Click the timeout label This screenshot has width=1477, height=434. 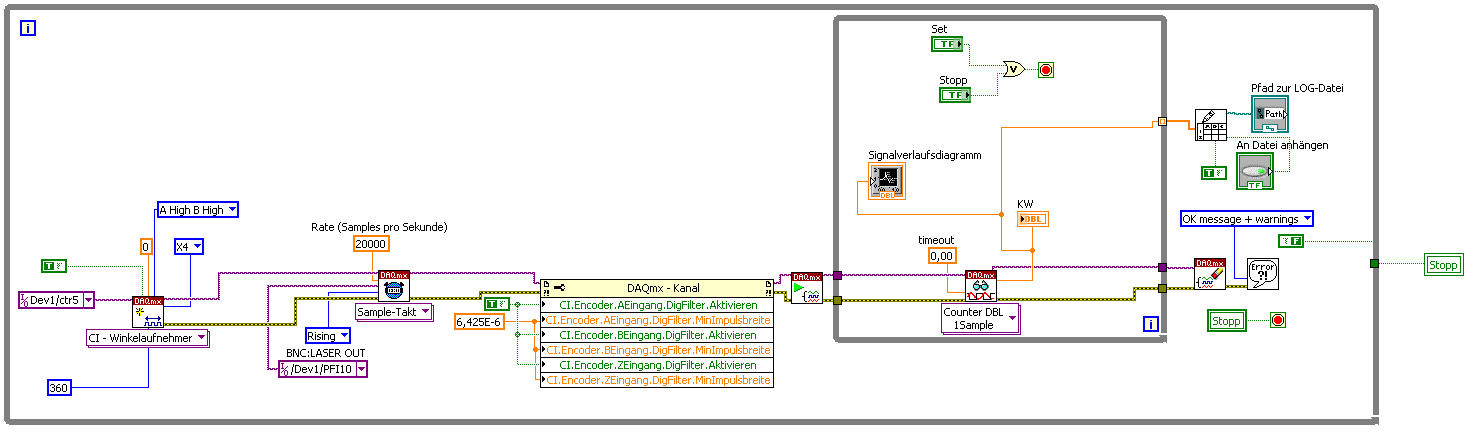click(936, 240)
